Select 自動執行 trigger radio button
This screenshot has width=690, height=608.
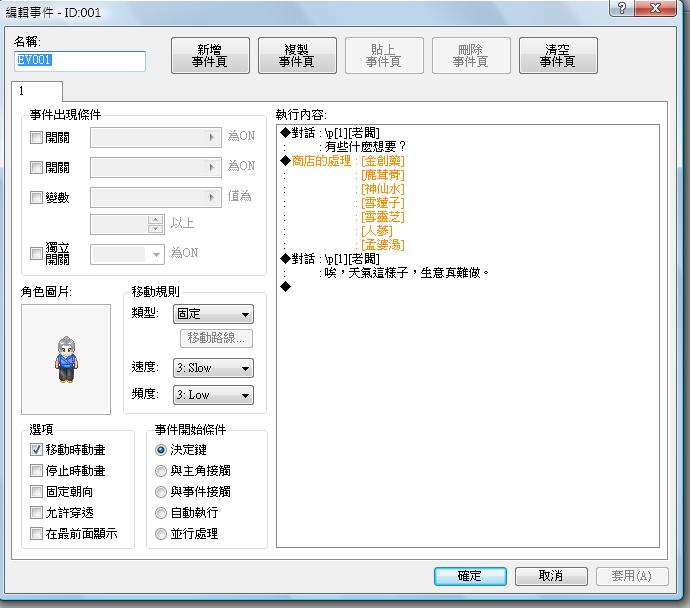click(x=161, y=513)
